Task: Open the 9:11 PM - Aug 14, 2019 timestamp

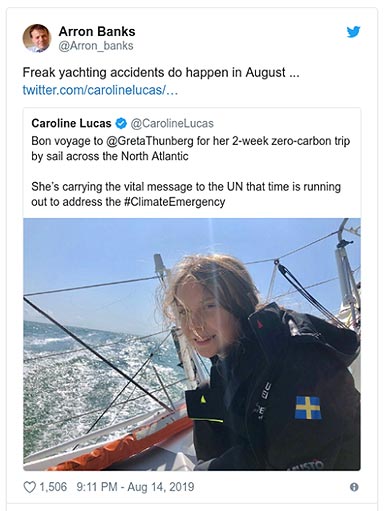Action: [x=135, y=487]
